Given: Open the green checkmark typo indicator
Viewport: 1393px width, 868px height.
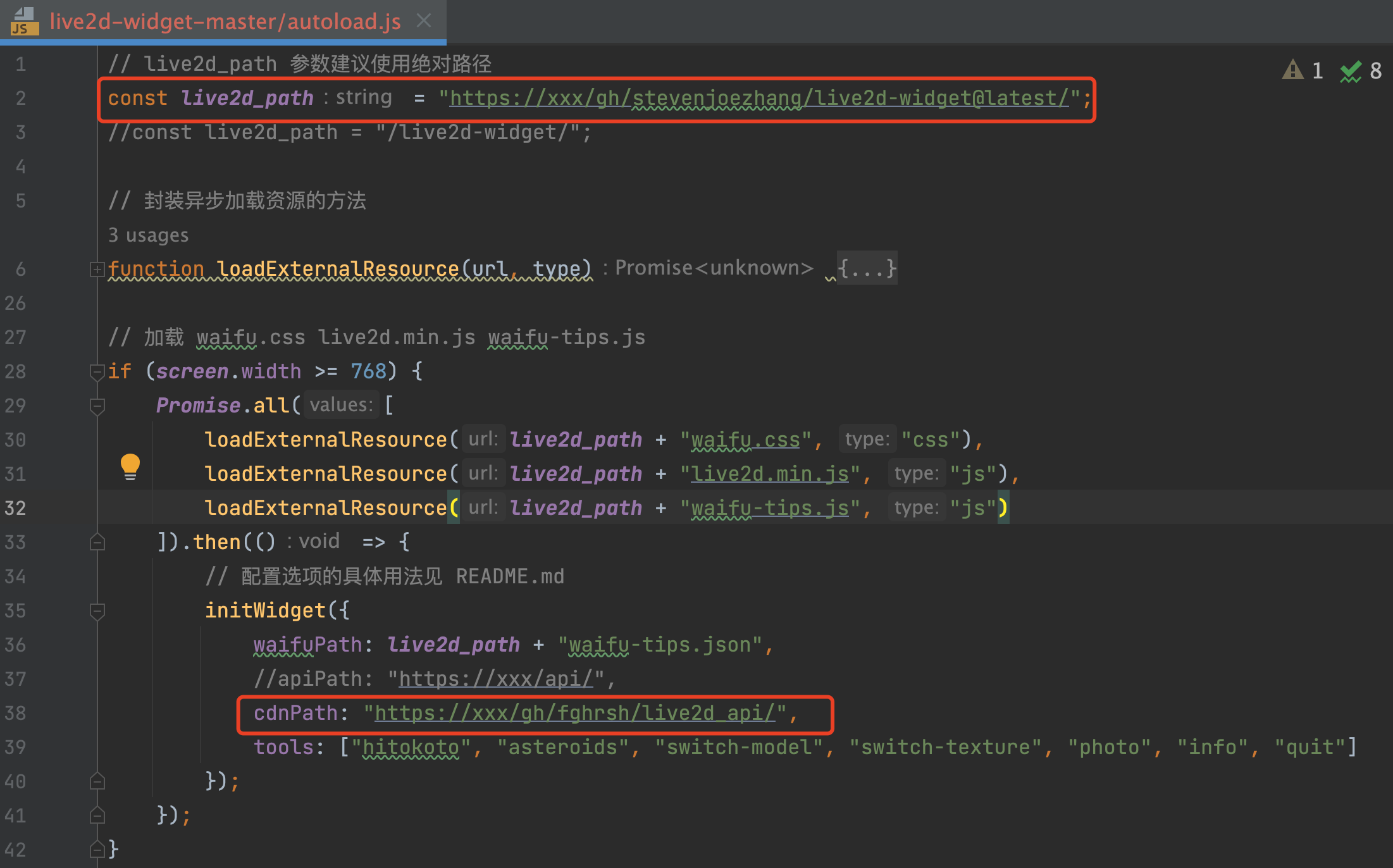Looking at the screenshot, I should tap(1361, 70).
